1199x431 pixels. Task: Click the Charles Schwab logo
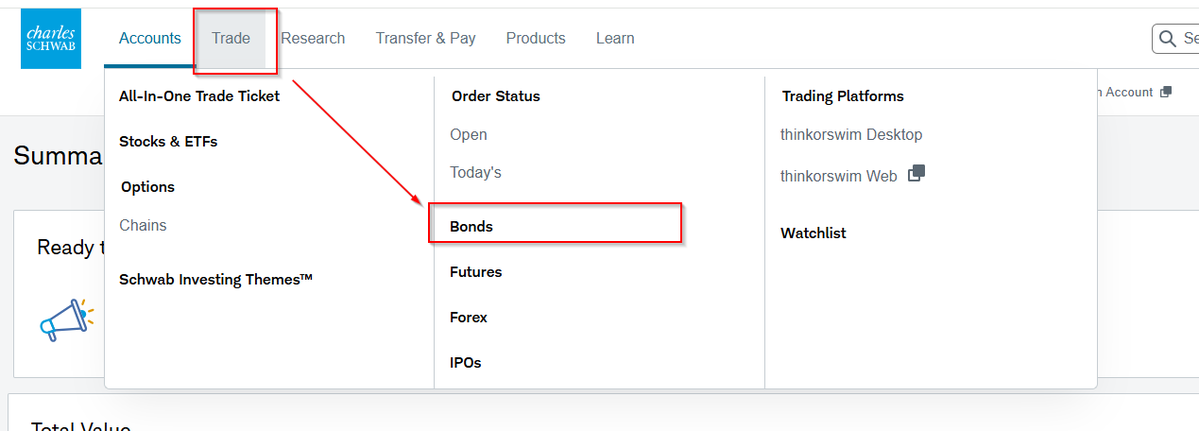[x=50, y=39]
